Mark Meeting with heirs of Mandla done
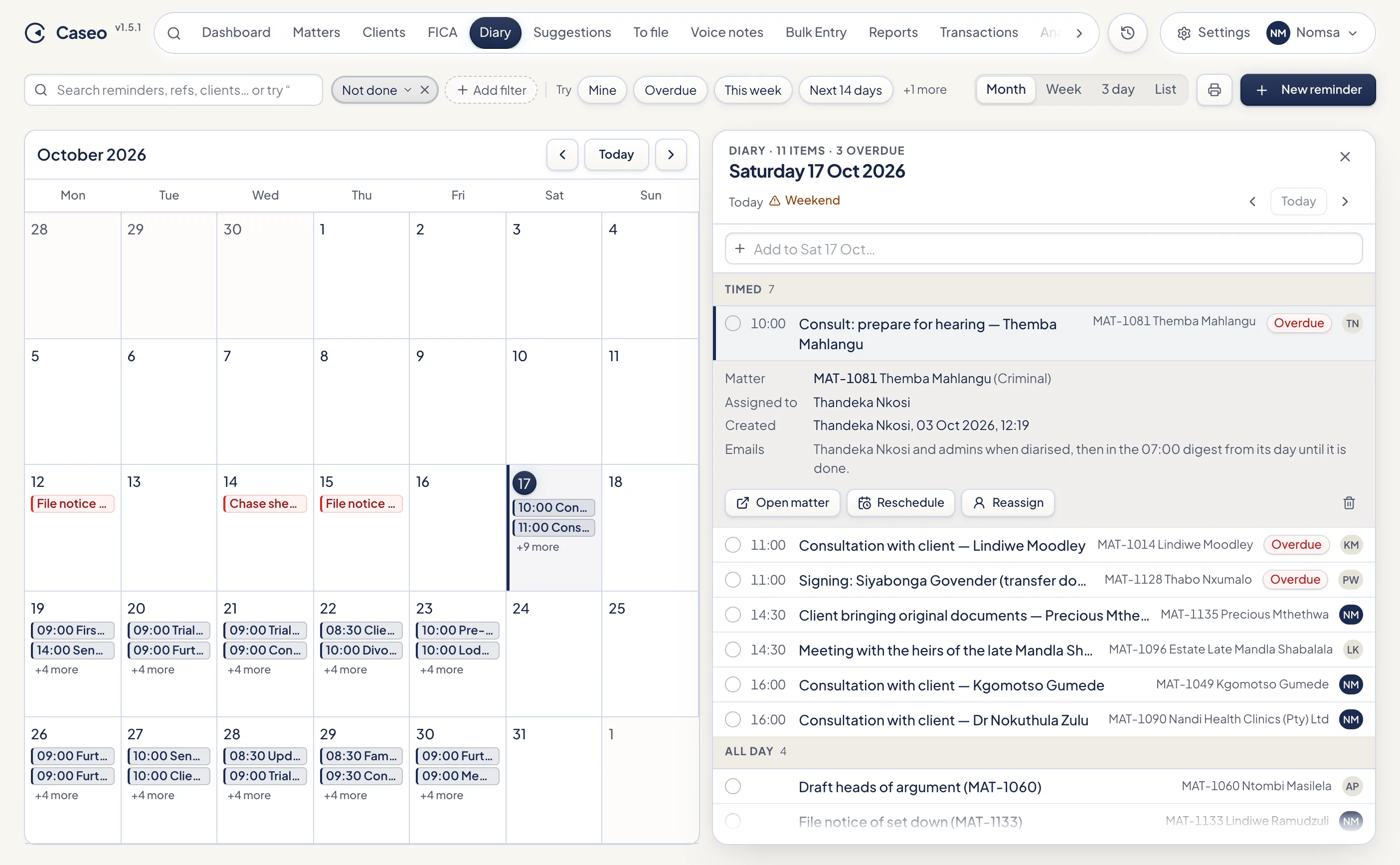The width and height of the screenshot is (1400, 865). [733, 649]
